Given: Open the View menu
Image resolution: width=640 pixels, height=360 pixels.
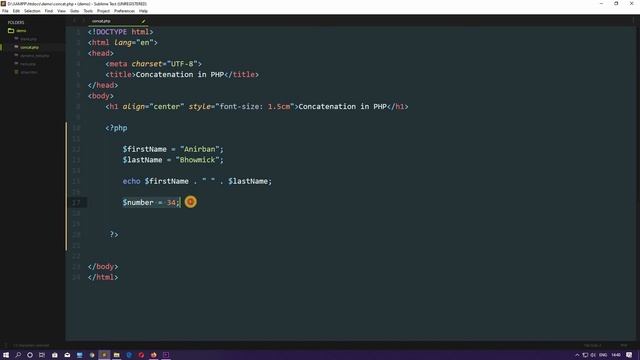Looking at the screenshot, I should coord(61,11).
